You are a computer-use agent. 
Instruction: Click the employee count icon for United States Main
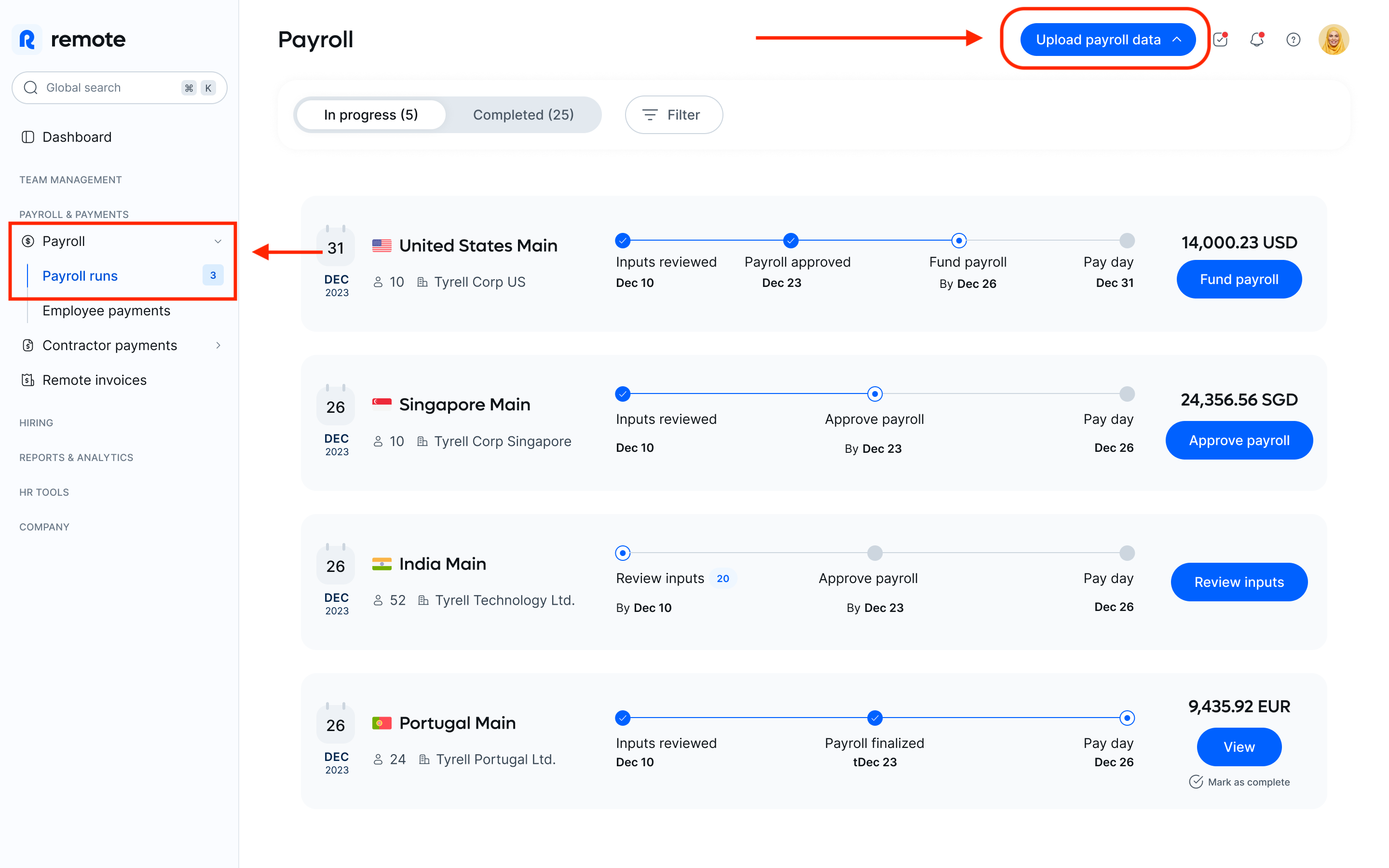[378, 283]
